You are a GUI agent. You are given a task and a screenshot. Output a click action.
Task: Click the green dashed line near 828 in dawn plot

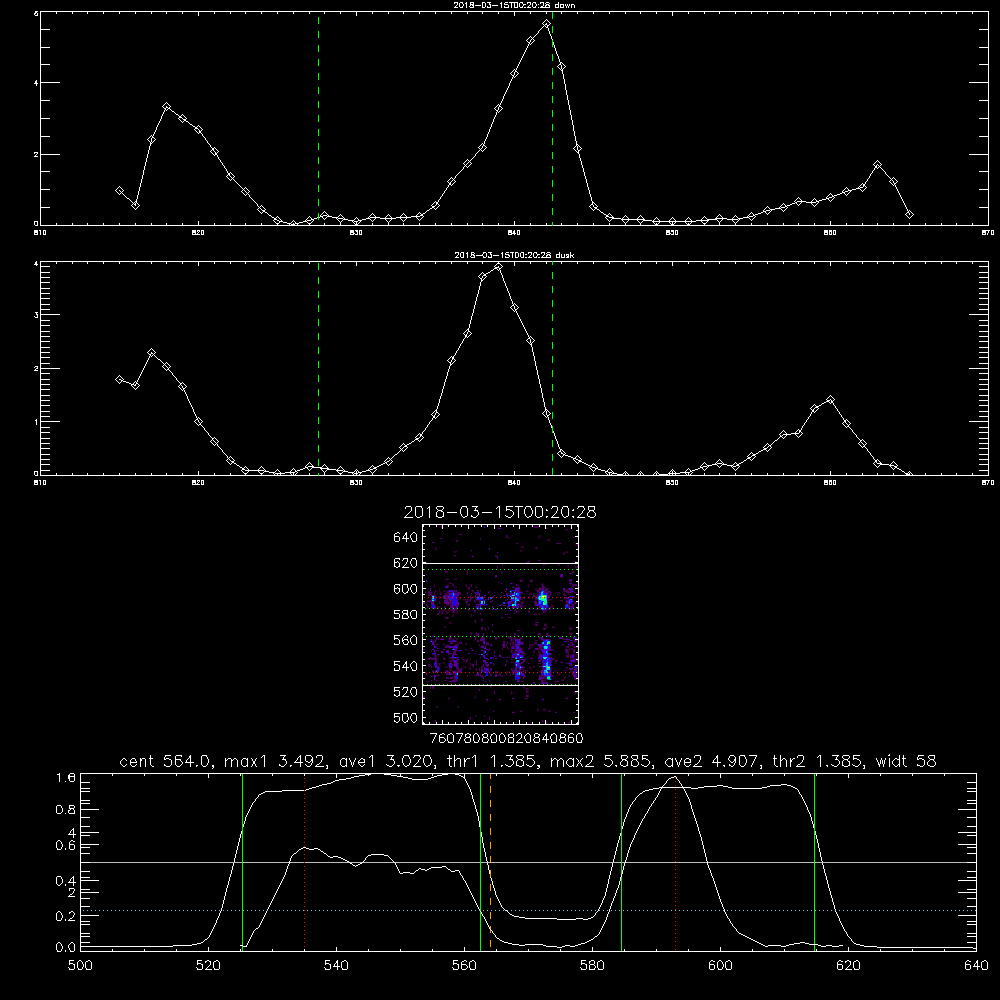tap(318, 118)
